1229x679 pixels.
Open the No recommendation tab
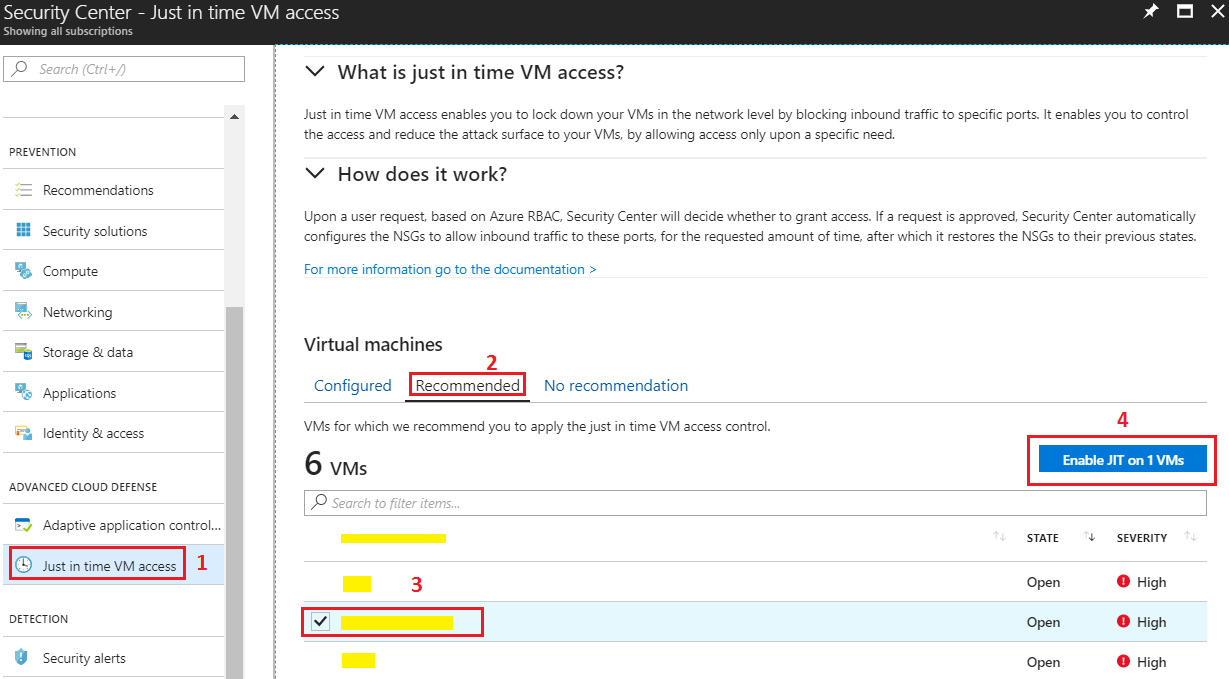pos(616,386)
